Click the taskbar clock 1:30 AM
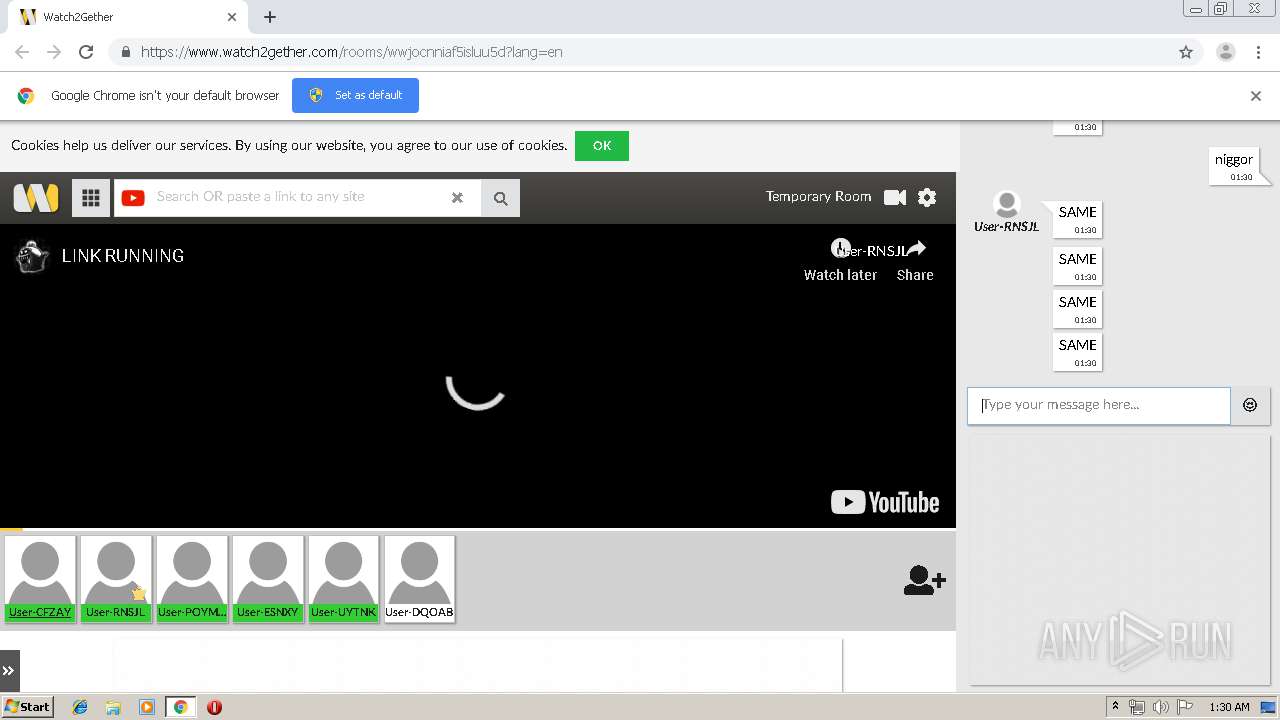This screenshot has width=1280, height=720. [1229, 707]
